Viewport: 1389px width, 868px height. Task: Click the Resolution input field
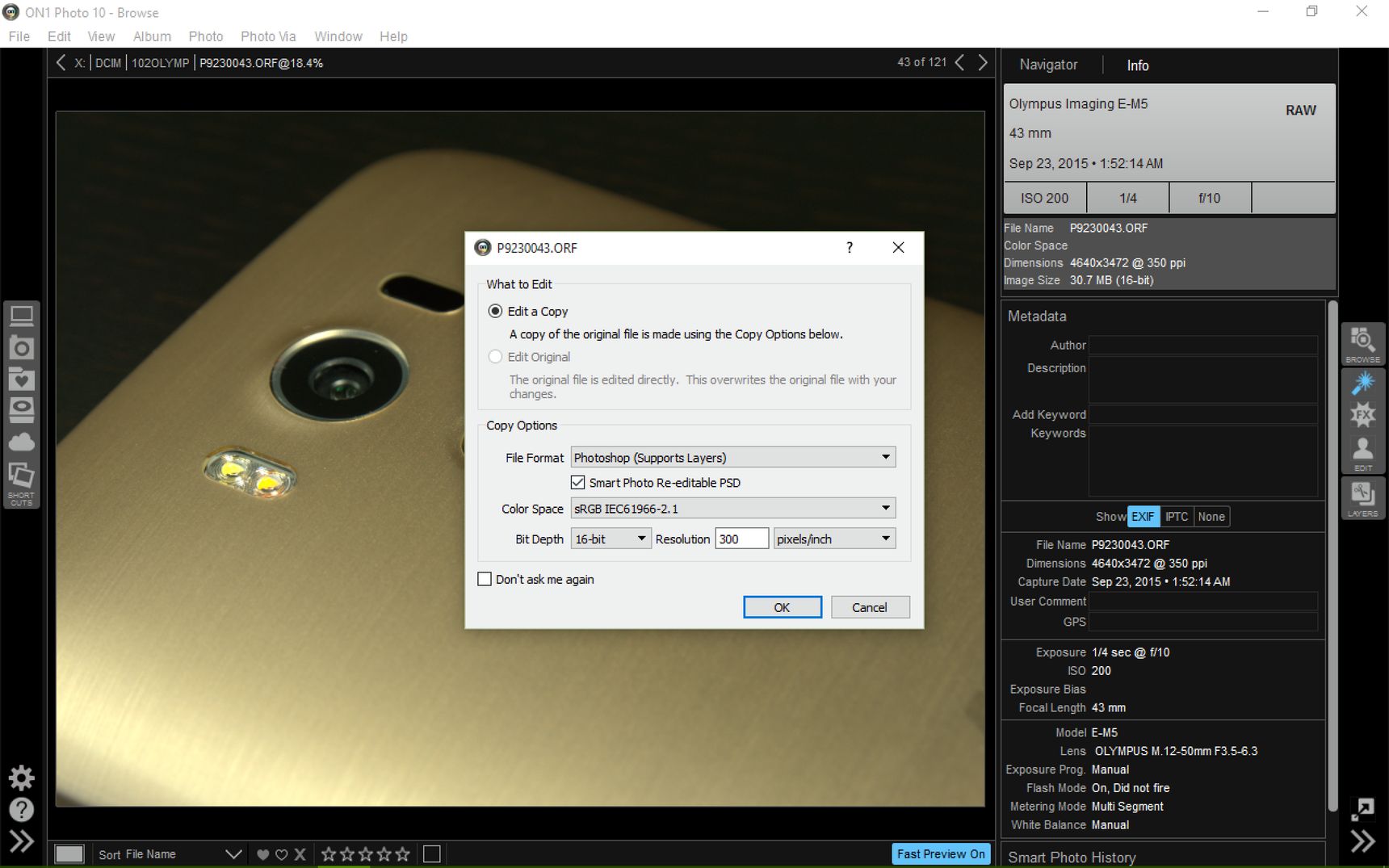pos(741,539)
